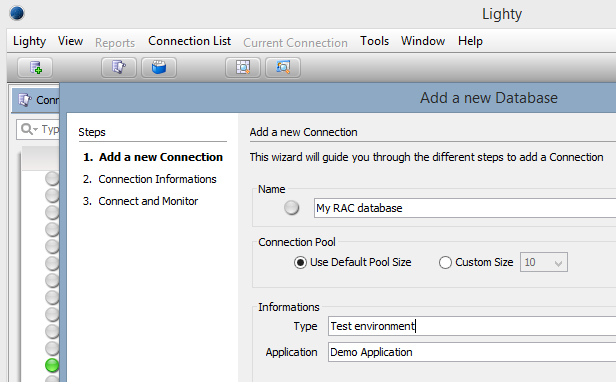Click the Type field containing Test environment
This screenshot has height=382, width=616.
[472, 326]
